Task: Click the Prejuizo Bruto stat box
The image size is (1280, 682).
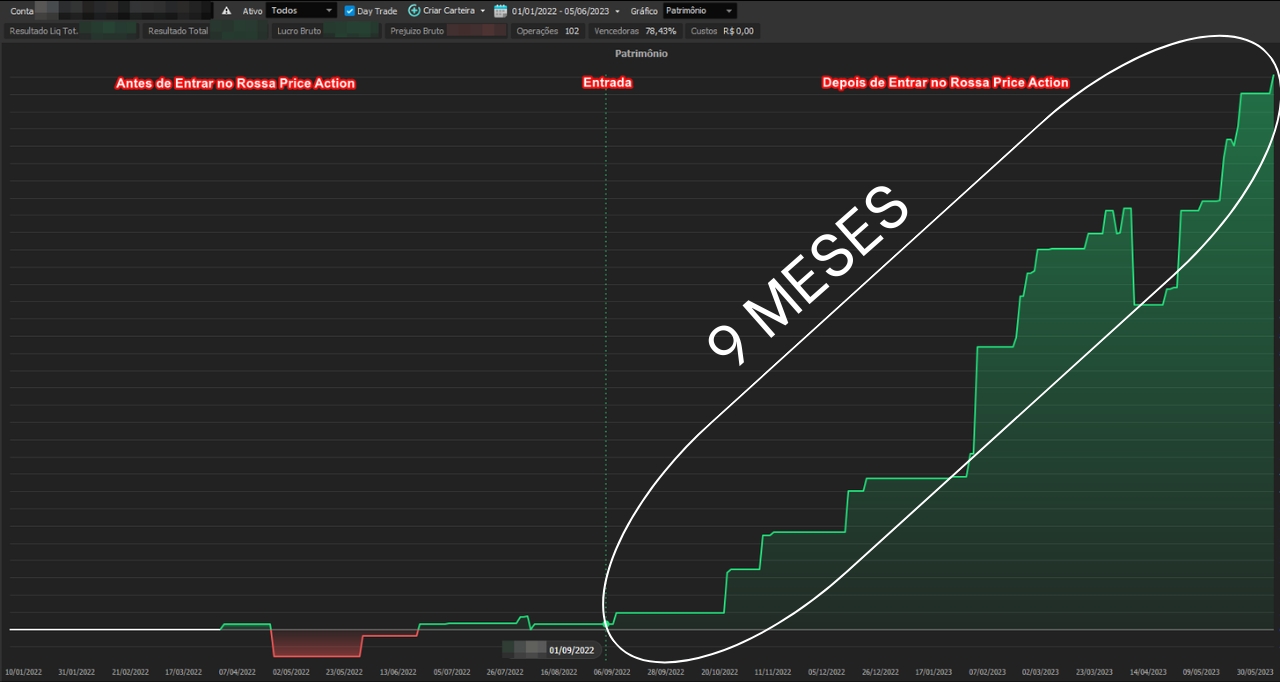Action: [447, 31]
